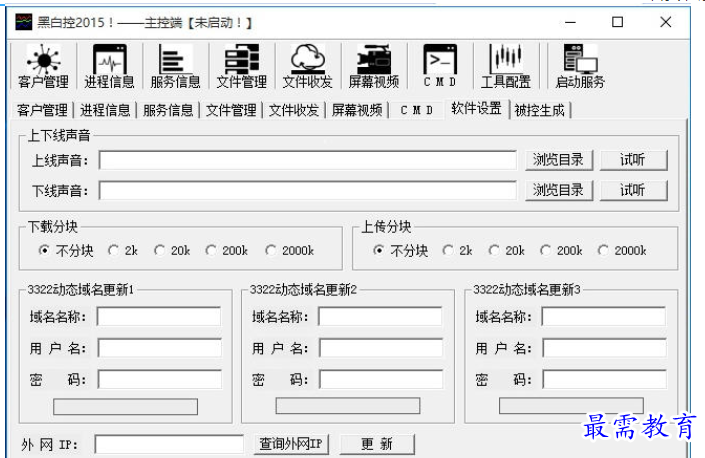Switch to the 服务信息 tab
Image resolution: width=705 pixels, height=458 pixels.
pyautogui.click(x=168, y=110)
